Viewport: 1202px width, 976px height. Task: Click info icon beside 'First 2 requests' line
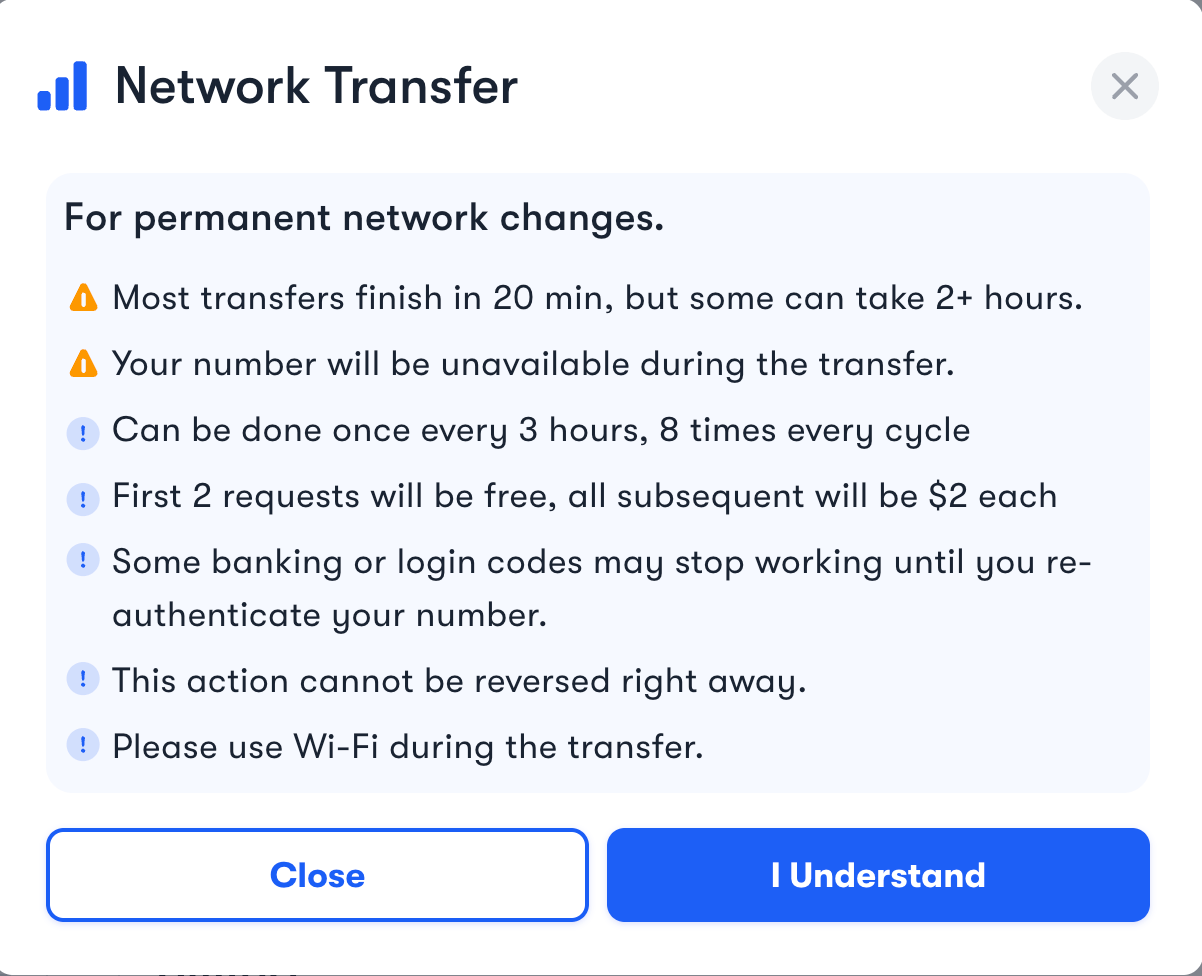[x=83, y=497]
